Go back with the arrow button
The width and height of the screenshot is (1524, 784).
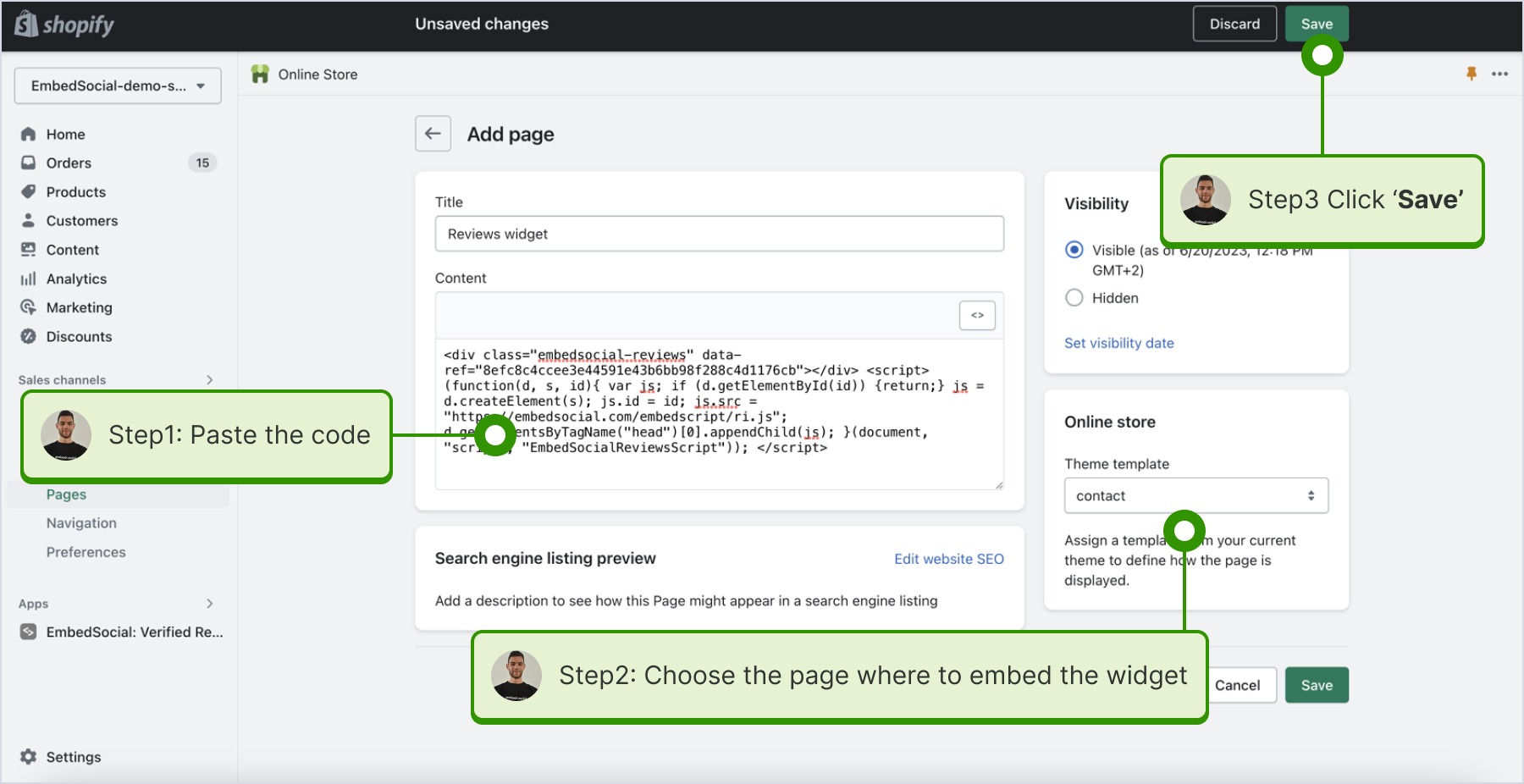click(x=433, y=134)
